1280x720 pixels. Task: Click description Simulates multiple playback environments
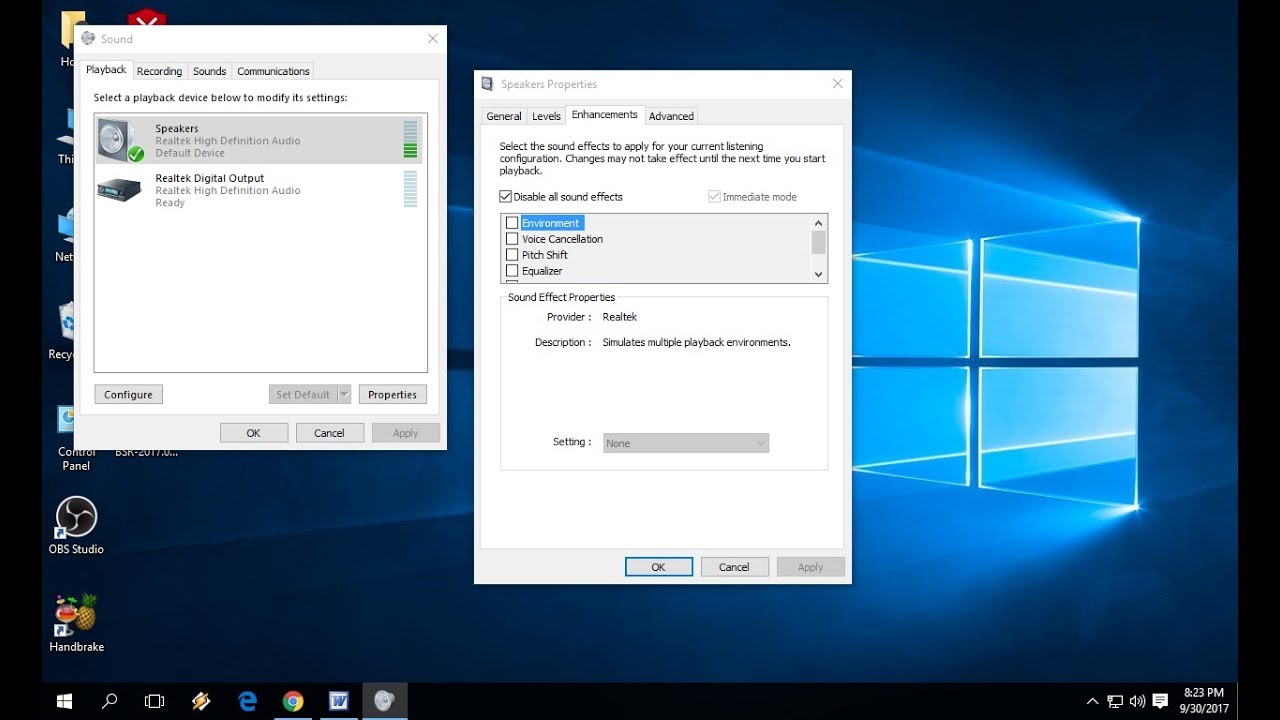click(697, 342)
